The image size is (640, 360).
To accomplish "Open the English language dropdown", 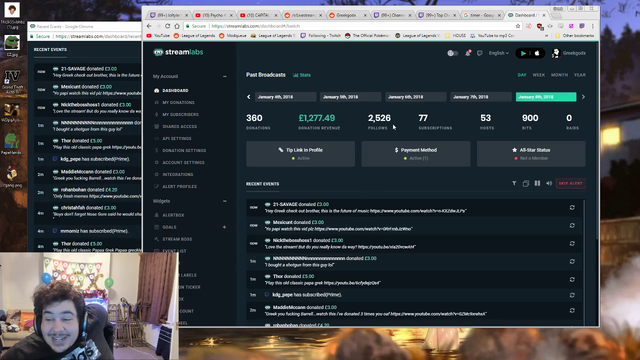I will point(498,53).
